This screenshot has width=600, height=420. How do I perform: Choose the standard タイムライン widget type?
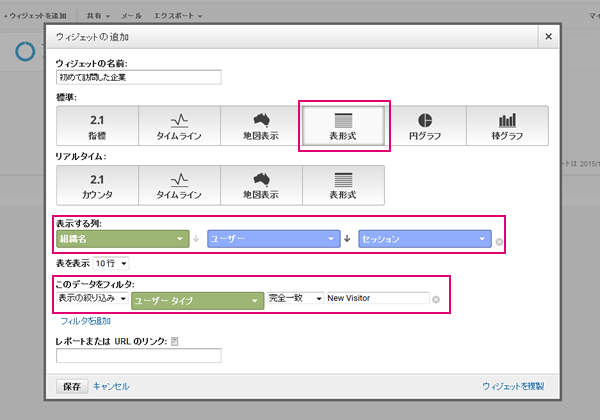coord(180,125)
